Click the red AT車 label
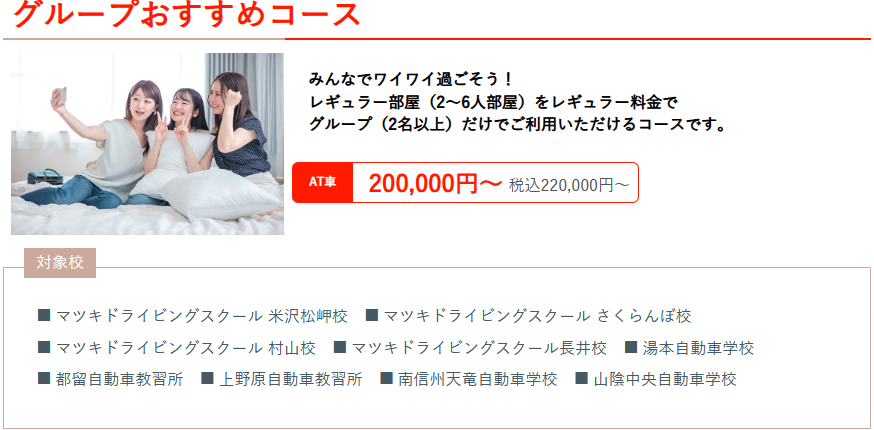Image resolution: width=874 pixels, height=430 pixels. click(323, 182)
